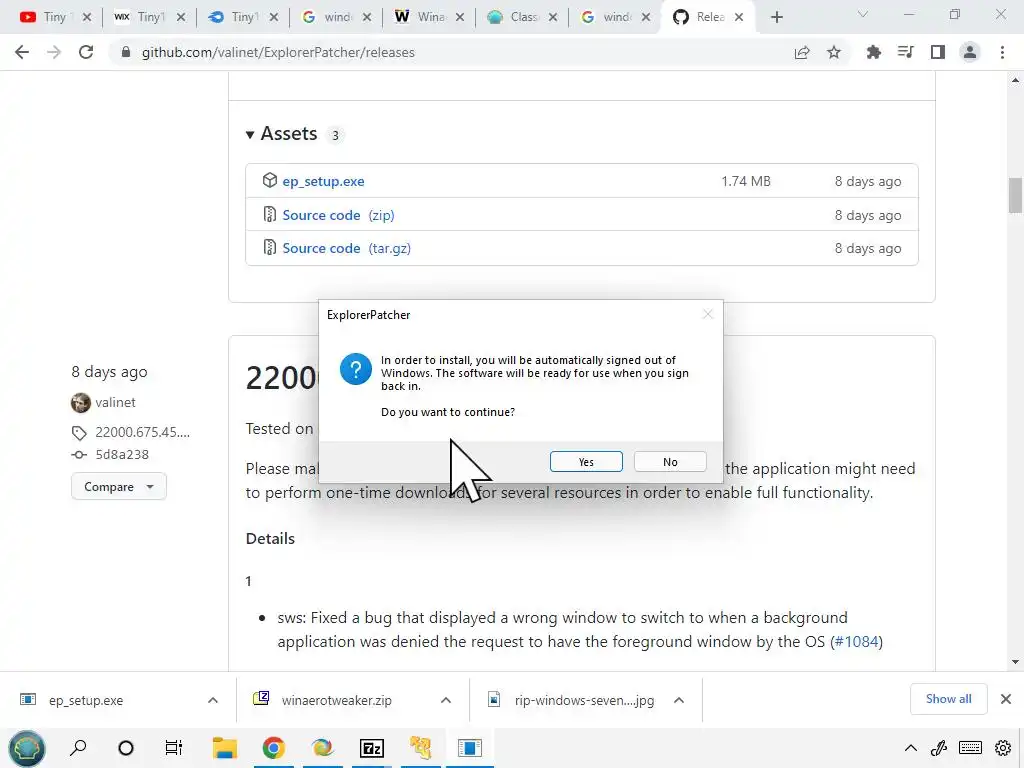Open a new browser tab
This screenshot has height=768, width=1024.
tap(776, 17)
